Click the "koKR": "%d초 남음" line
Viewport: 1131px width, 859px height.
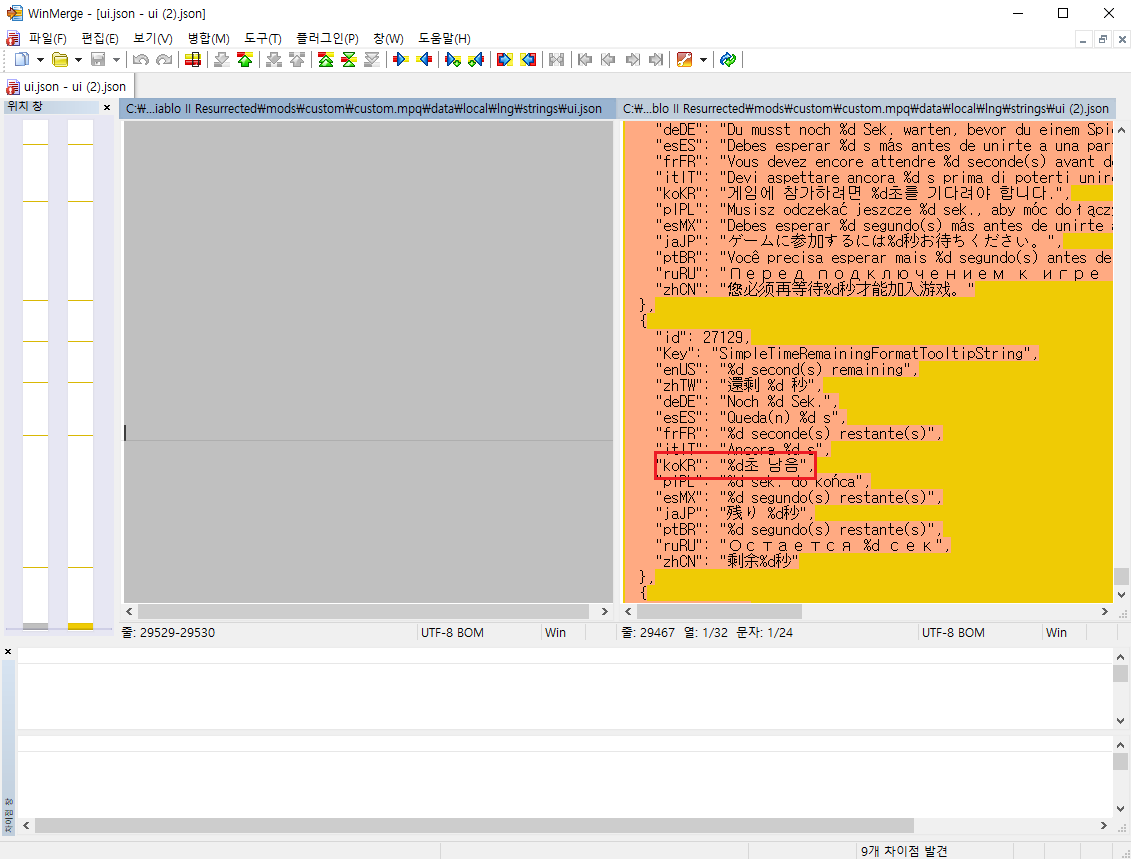pos(735,466)
